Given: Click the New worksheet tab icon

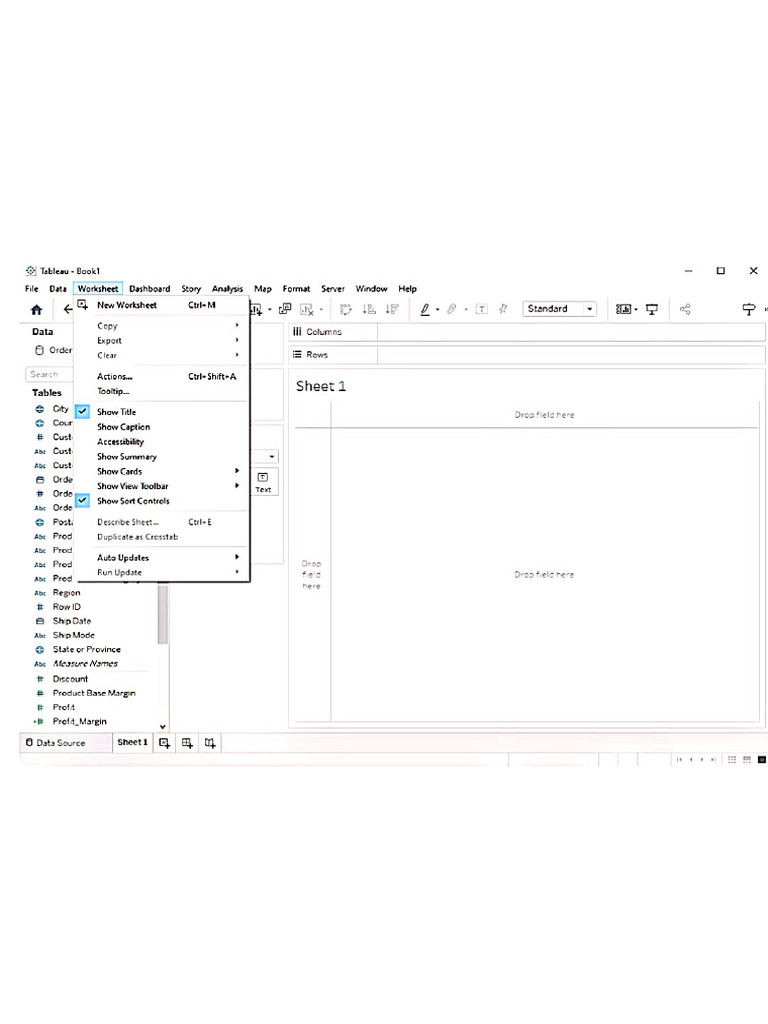Looking at the screenshot, I should click(165, 743).
